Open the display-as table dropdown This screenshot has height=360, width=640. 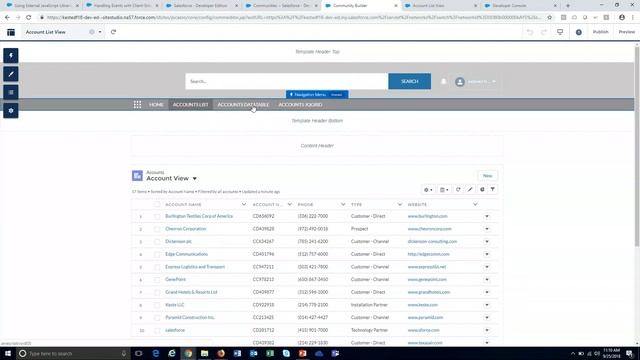pos(444,189)
